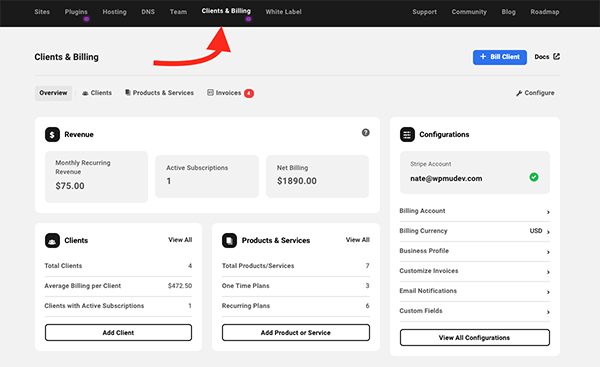Viewport: 600px width, 367px height.
Task: Open the Roadmap link
Action: pyautogui.click(x=545, y=12)
